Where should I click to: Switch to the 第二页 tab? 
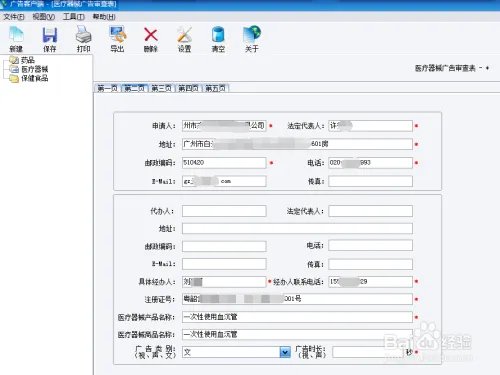pos(135,88)
